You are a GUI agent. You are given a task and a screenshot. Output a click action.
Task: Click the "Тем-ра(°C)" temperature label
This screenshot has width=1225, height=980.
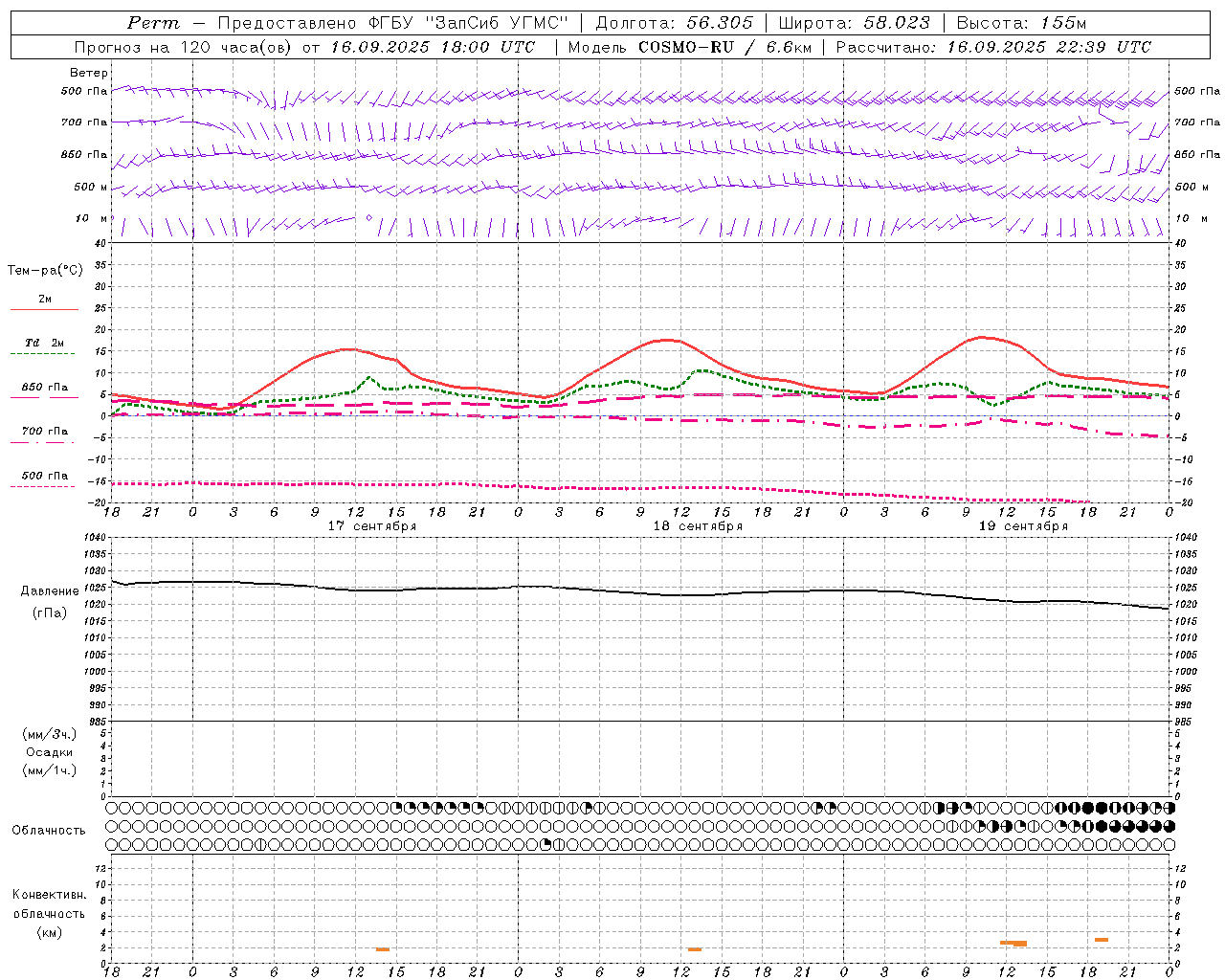point(45,271)
